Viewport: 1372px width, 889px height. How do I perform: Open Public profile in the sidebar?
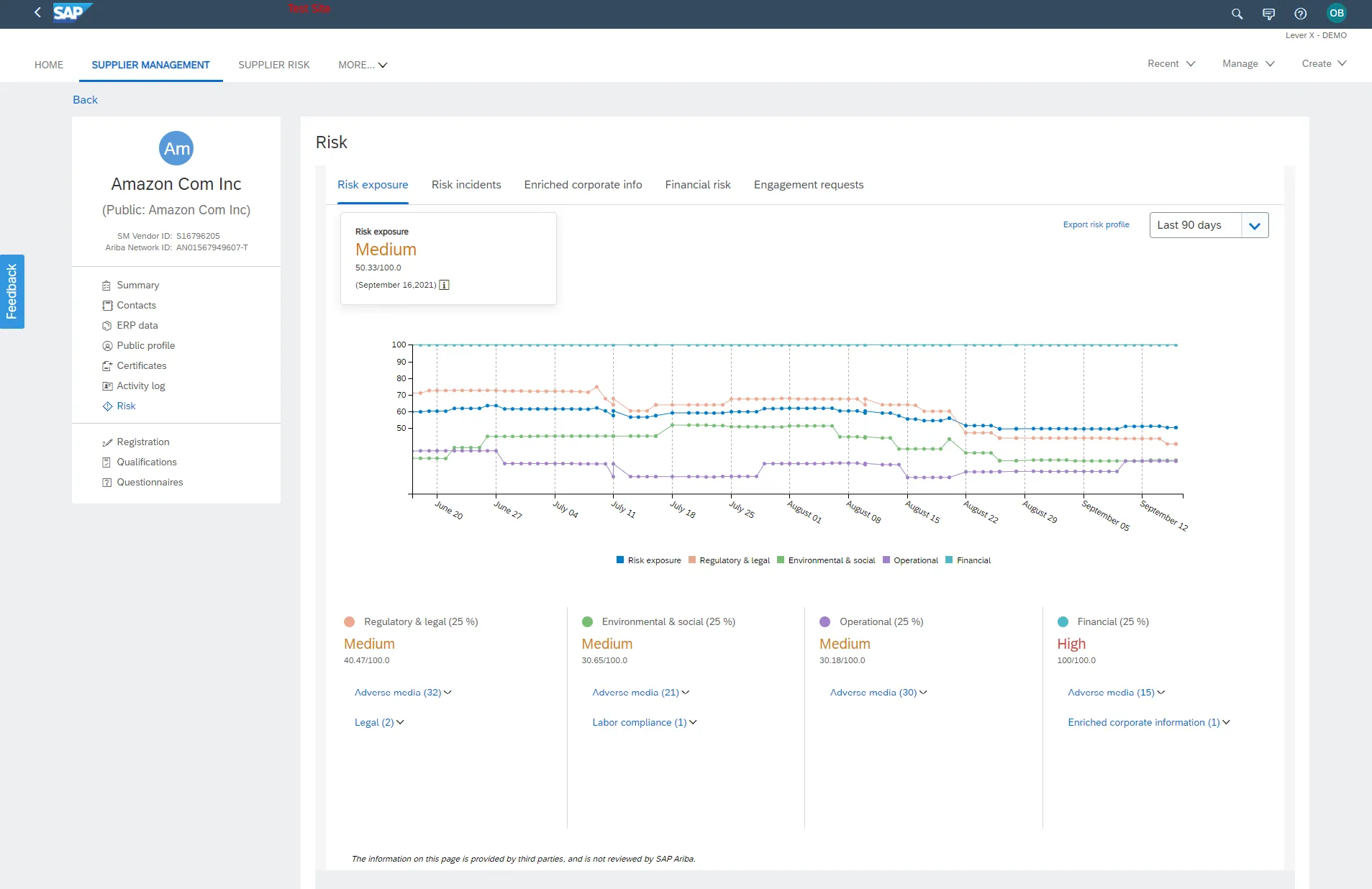(146, 346)
